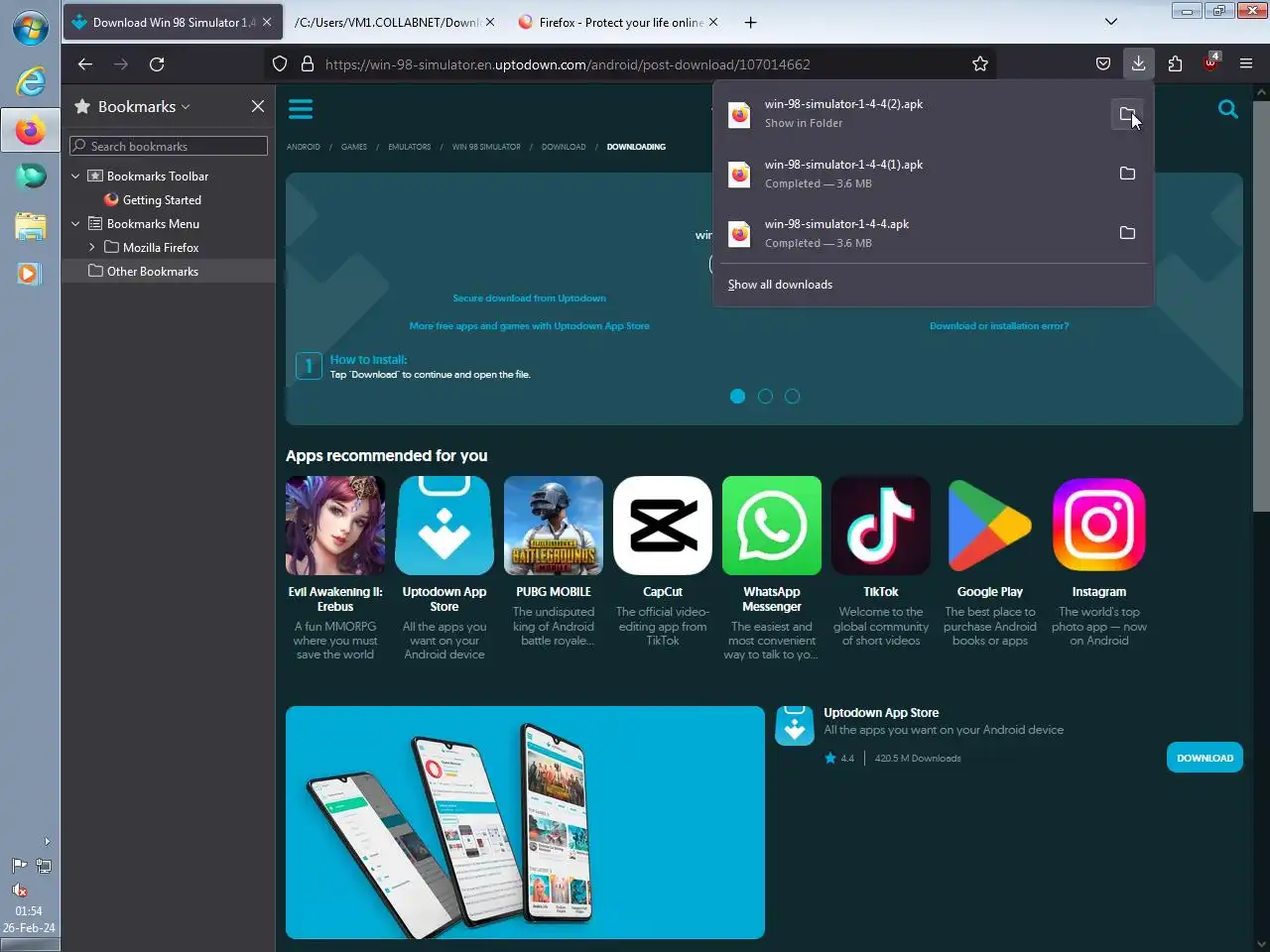Select the second carousel dot

click(x=765, y=396)
